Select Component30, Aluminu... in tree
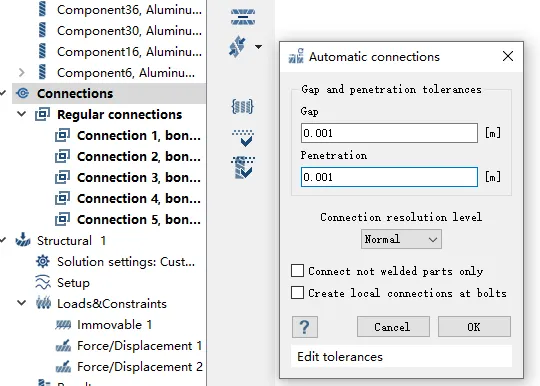This screenshot has height=386, width=540. click(129, 31)
